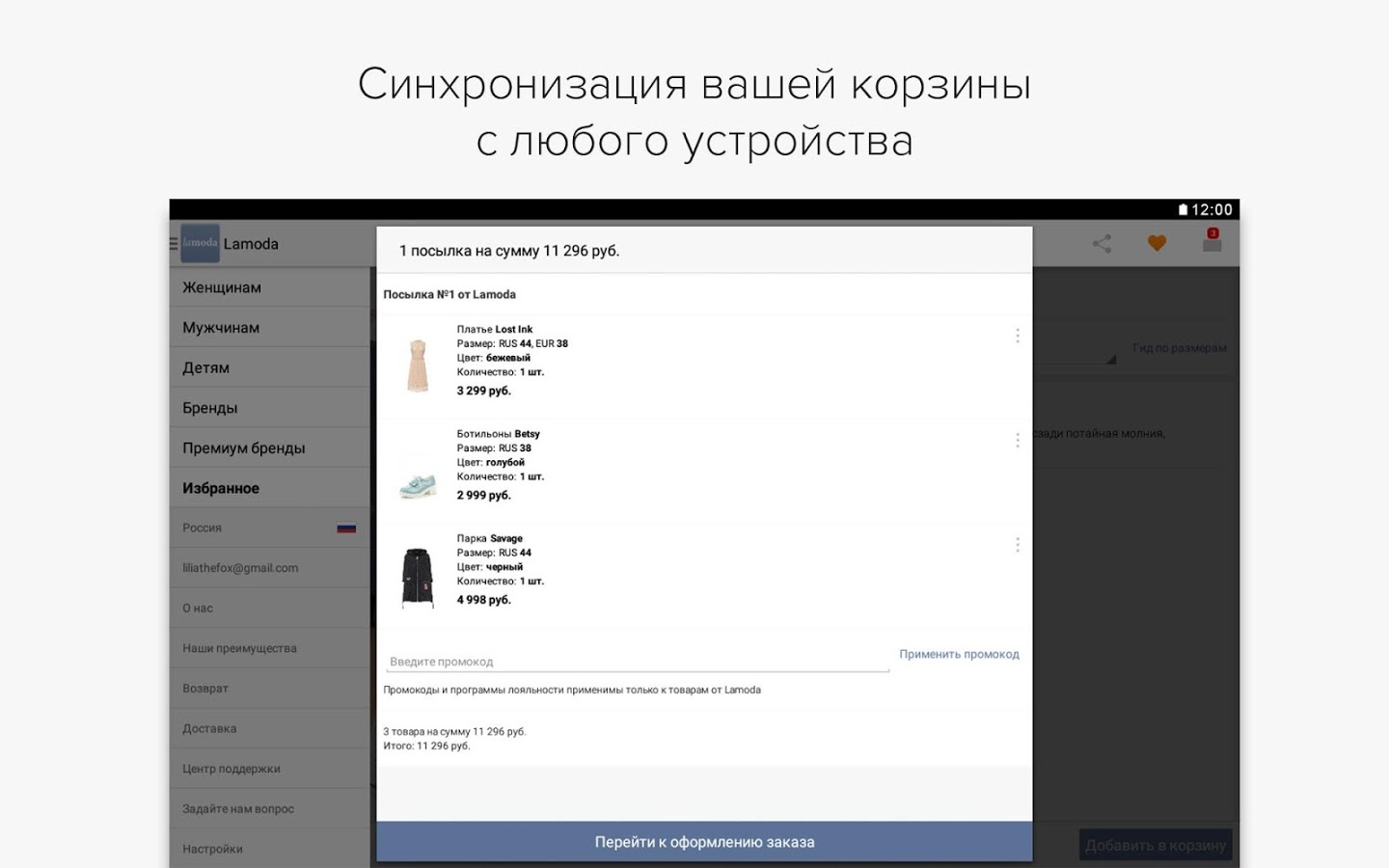Open favorites heart icon
Viewport: 1389px width, 868px height.
click(x=1157, y=244)
